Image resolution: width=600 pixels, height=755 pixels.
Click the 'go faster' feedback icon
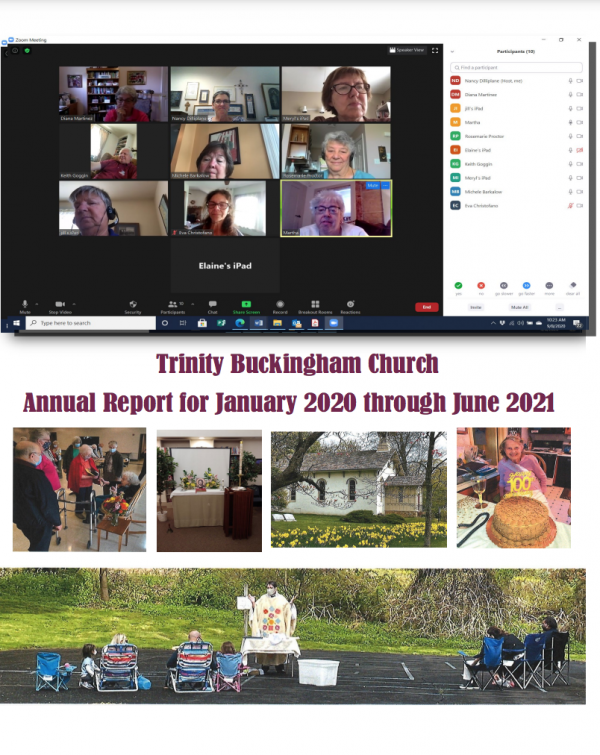(x=526, y=286)
